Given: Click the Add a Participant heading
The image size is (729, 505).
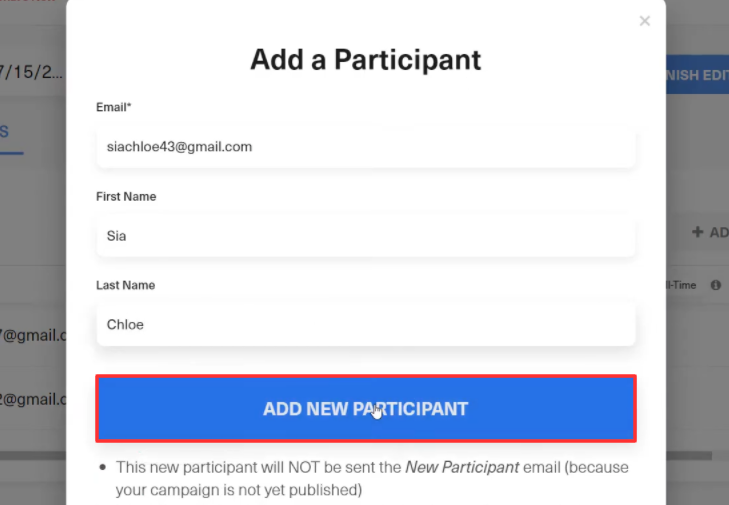Looking at the screenshot, I should [x=366, y=60].
